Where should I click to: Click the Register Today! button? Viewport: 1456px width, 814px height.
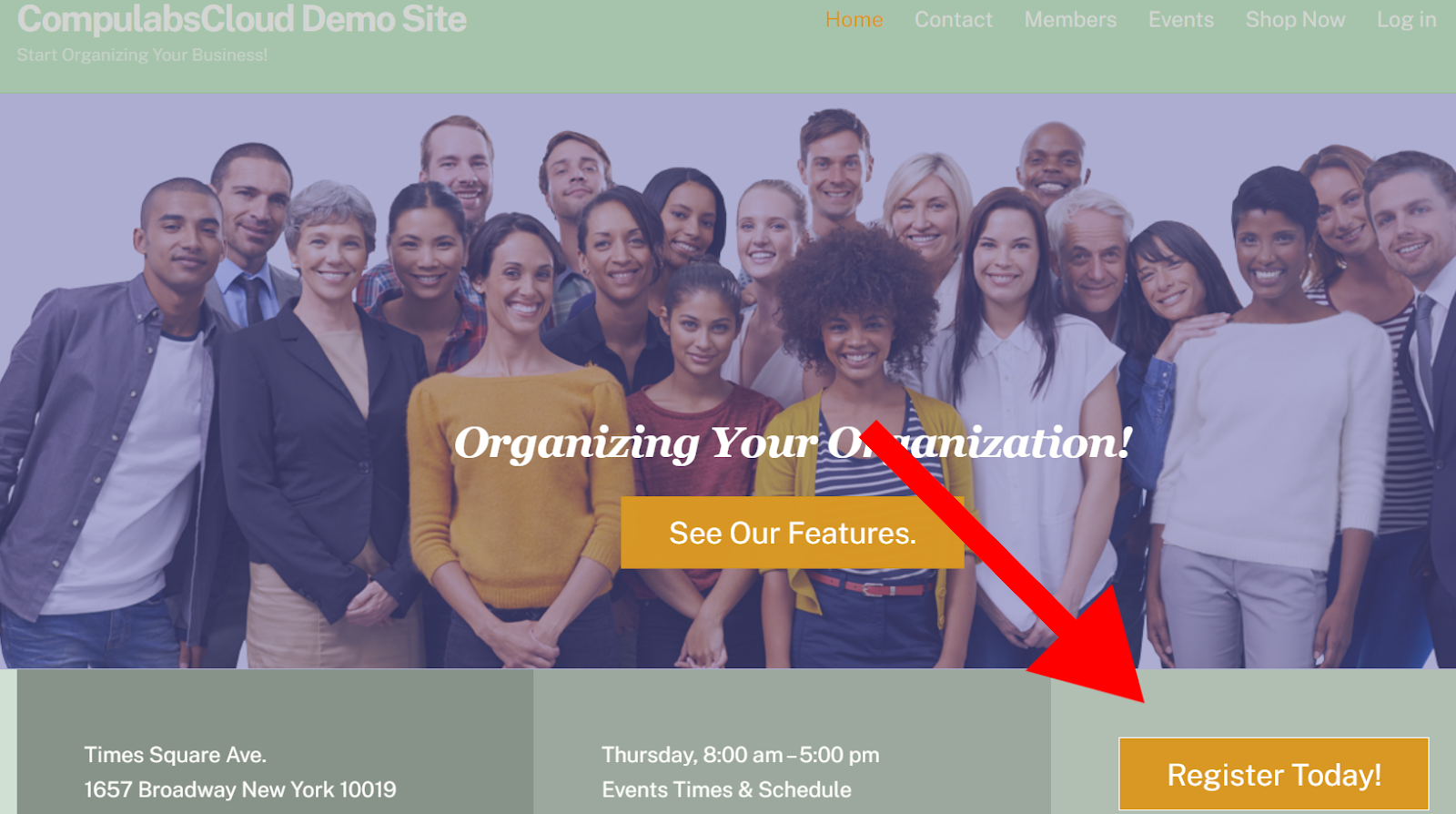click(x=1274, y=774)
